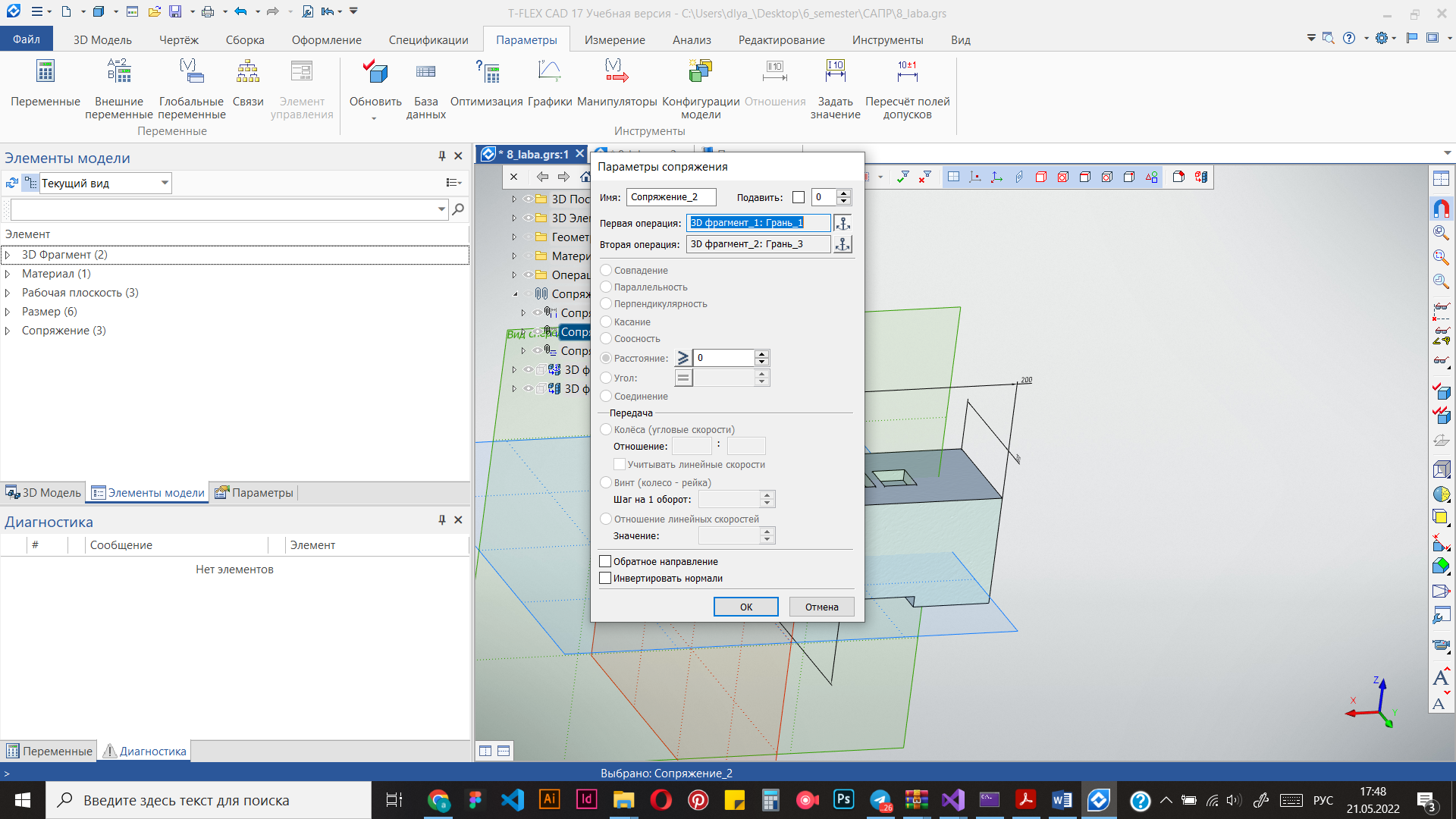The width and height of the screenshot is (1456, 819).
Task: Select the Угол radio button
Action: tap(606, 378)
